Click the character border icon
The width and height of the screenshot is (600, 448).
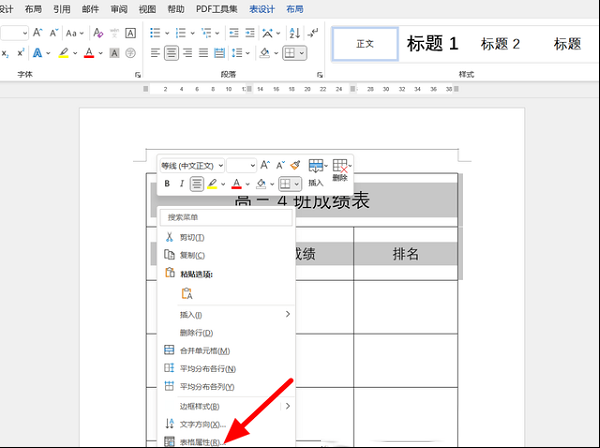coord(130,33)
